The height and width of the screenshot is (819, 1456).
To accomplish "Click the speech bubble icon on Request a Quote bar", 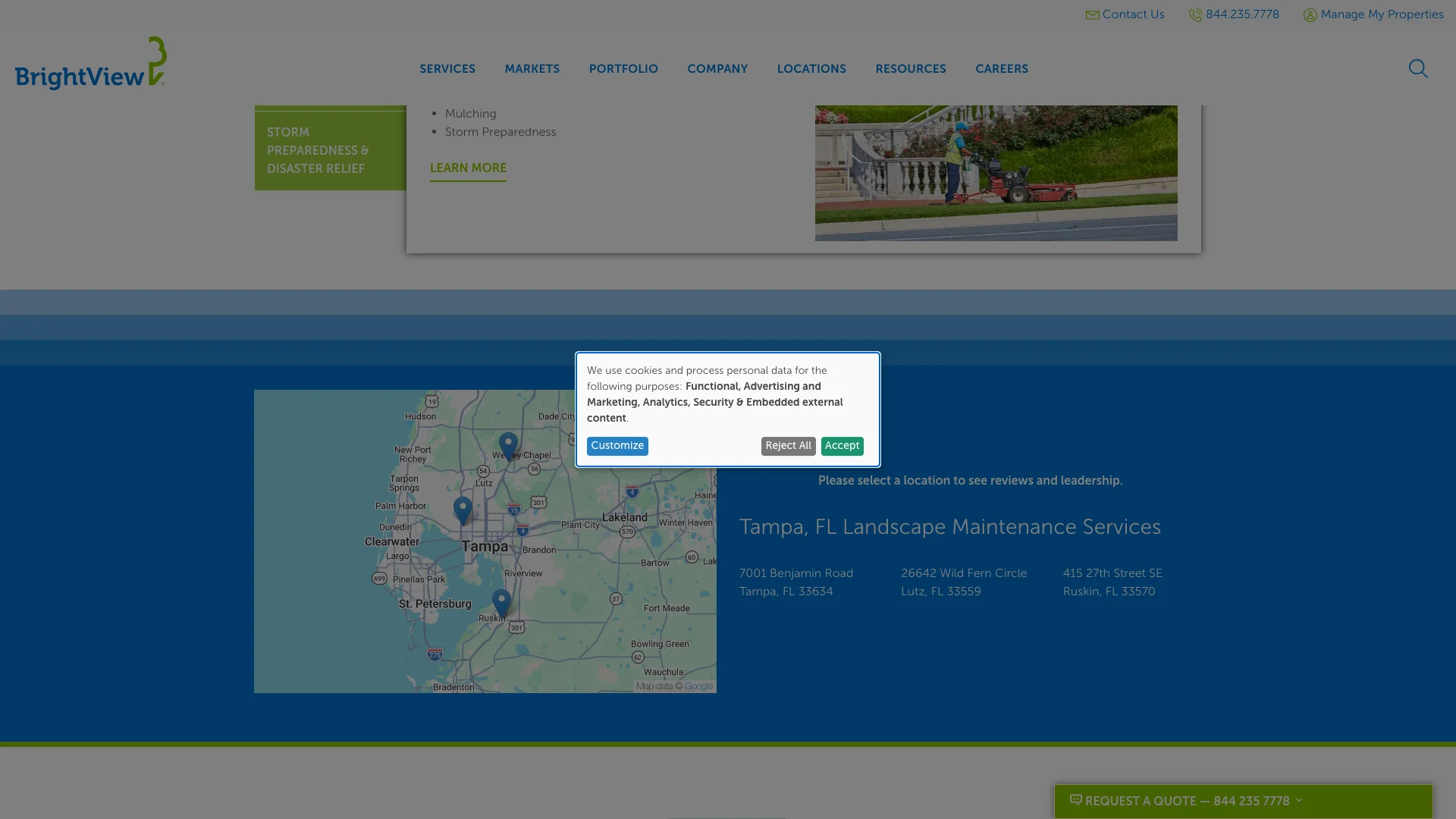I will [x=1076, y=800].
